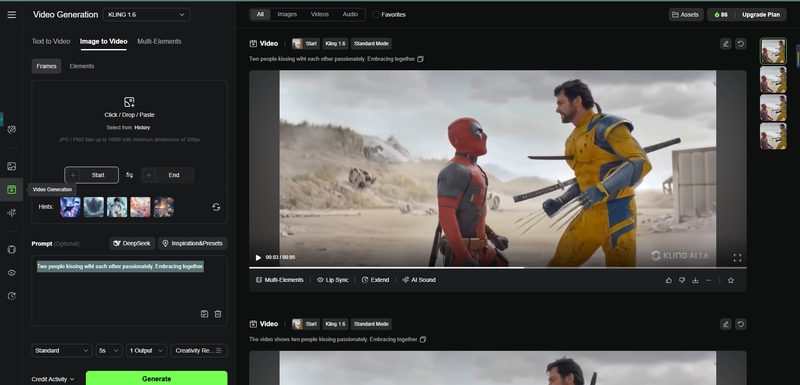Copy the second video's prompt text

tap(422, 339)
